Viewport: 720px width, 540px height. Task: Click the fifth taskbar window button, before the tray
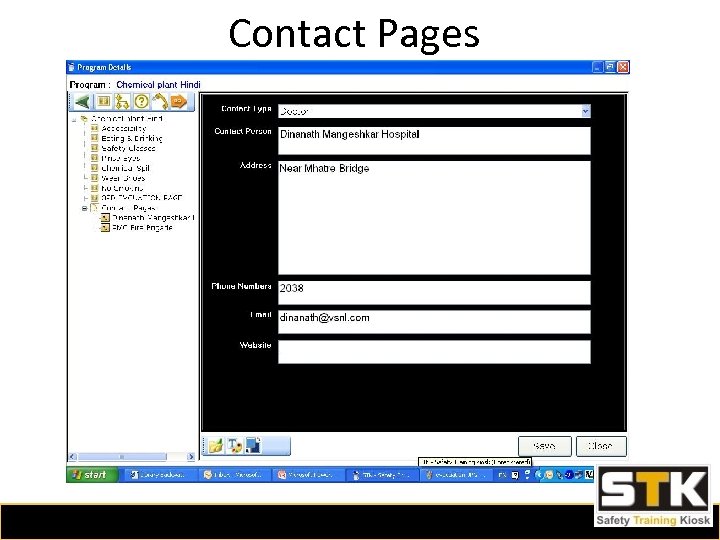(x=455, y=475)
